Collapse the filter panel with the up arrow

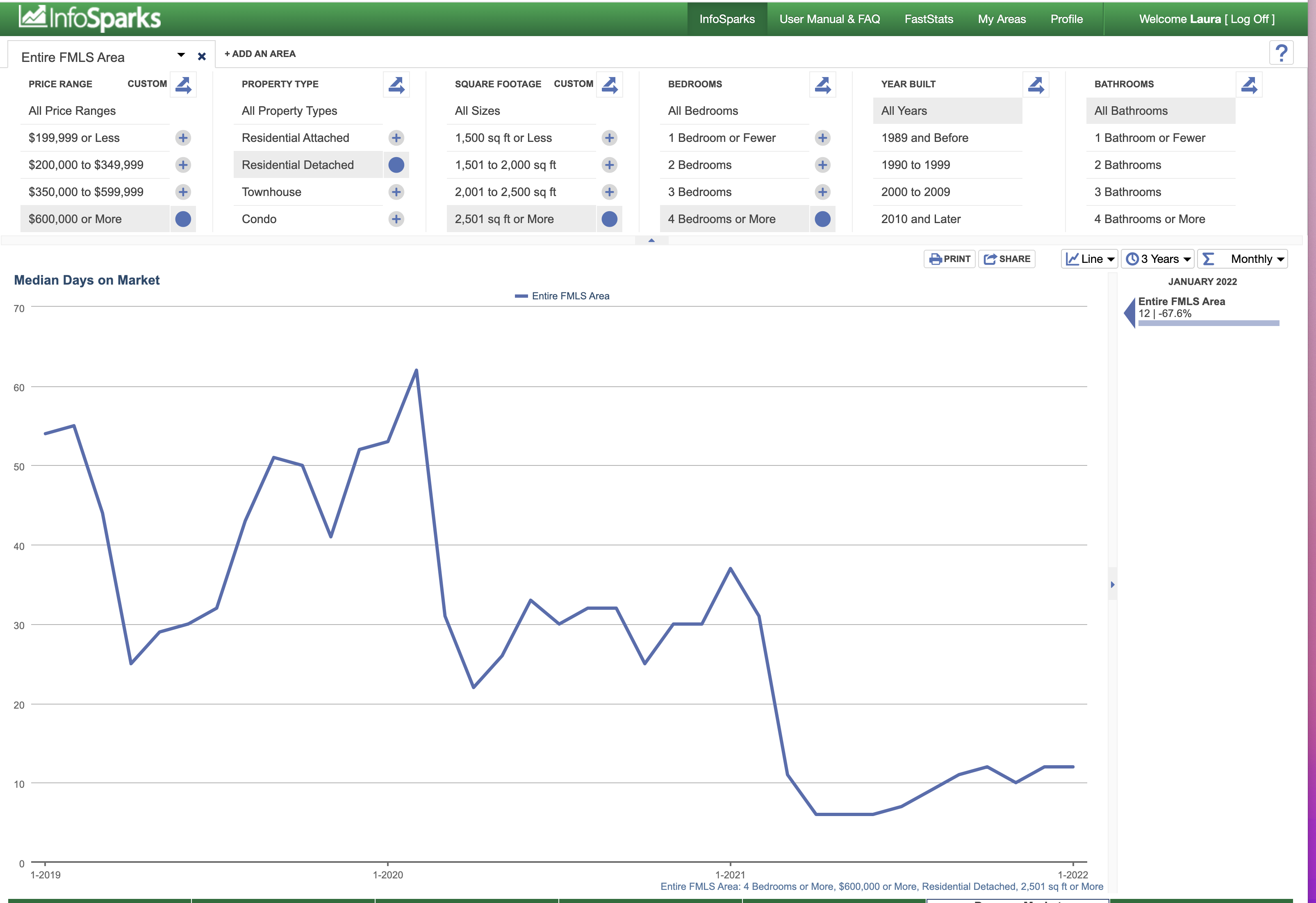(651, 241)
